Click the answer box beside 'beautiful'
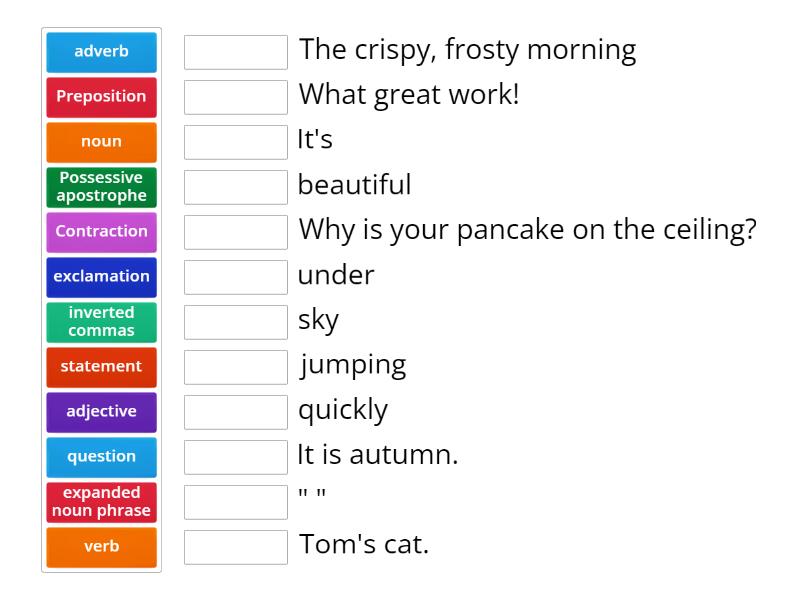The height and width of the screenshot is (600, 800). (x=235, y=186)
